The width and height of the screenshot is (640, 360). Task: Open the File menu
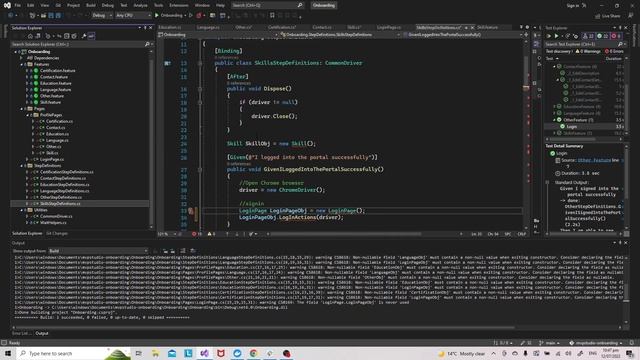pyautogui.click(x=18, y=5)
